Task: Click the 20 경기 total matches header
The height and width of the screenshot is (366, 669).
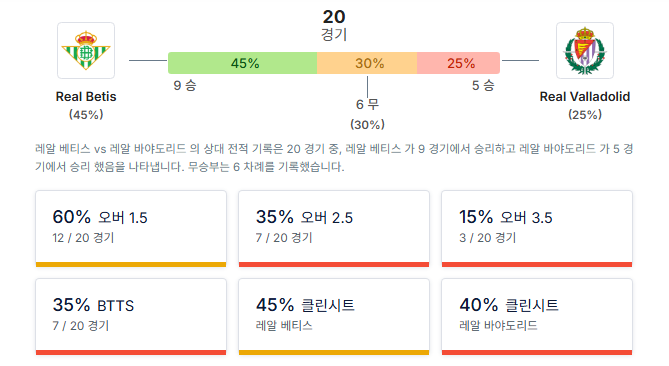Action: coord(334,25)
